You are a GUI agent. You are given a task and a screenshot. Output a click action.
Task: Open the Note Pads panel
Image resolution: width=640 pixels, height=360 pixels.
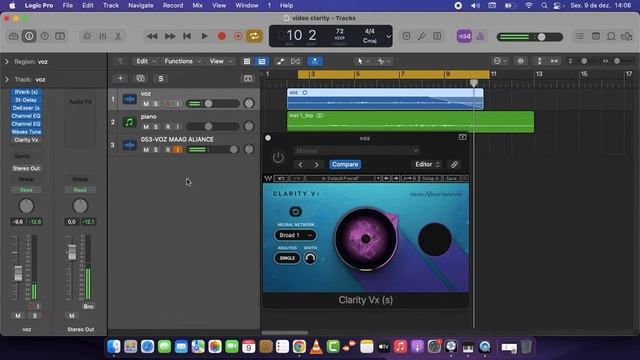tap(596, 36)
